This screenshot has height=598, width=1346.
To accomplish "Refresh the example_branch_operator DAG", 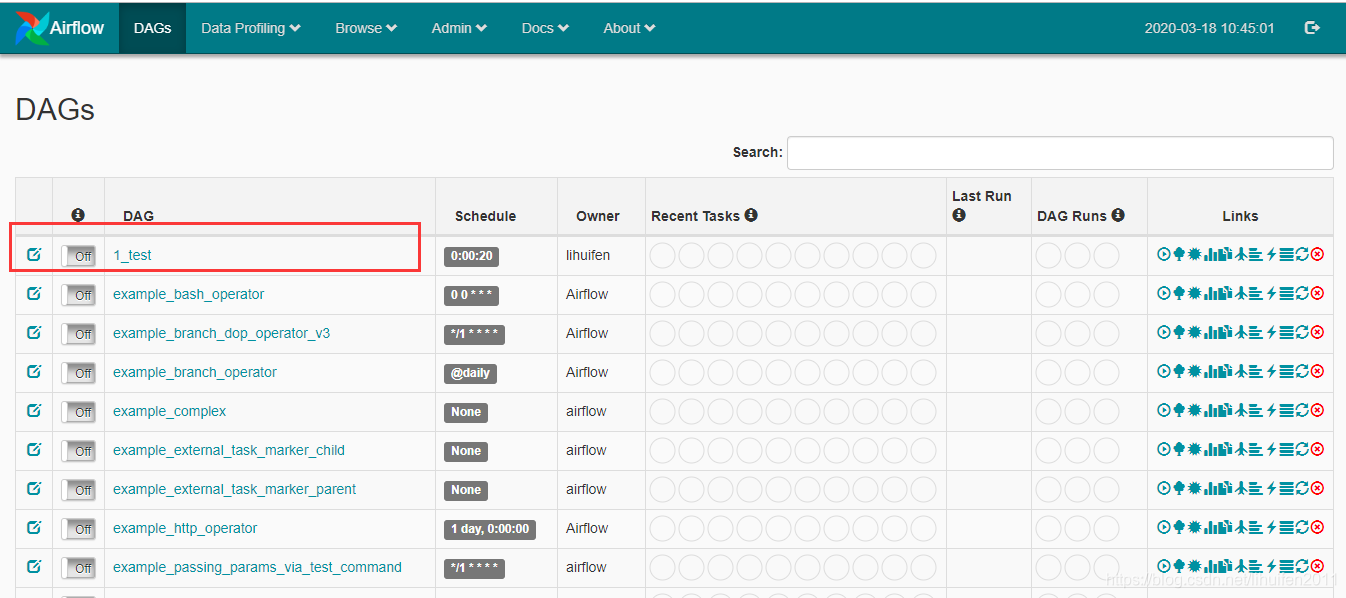I will tap(1302, 371).
